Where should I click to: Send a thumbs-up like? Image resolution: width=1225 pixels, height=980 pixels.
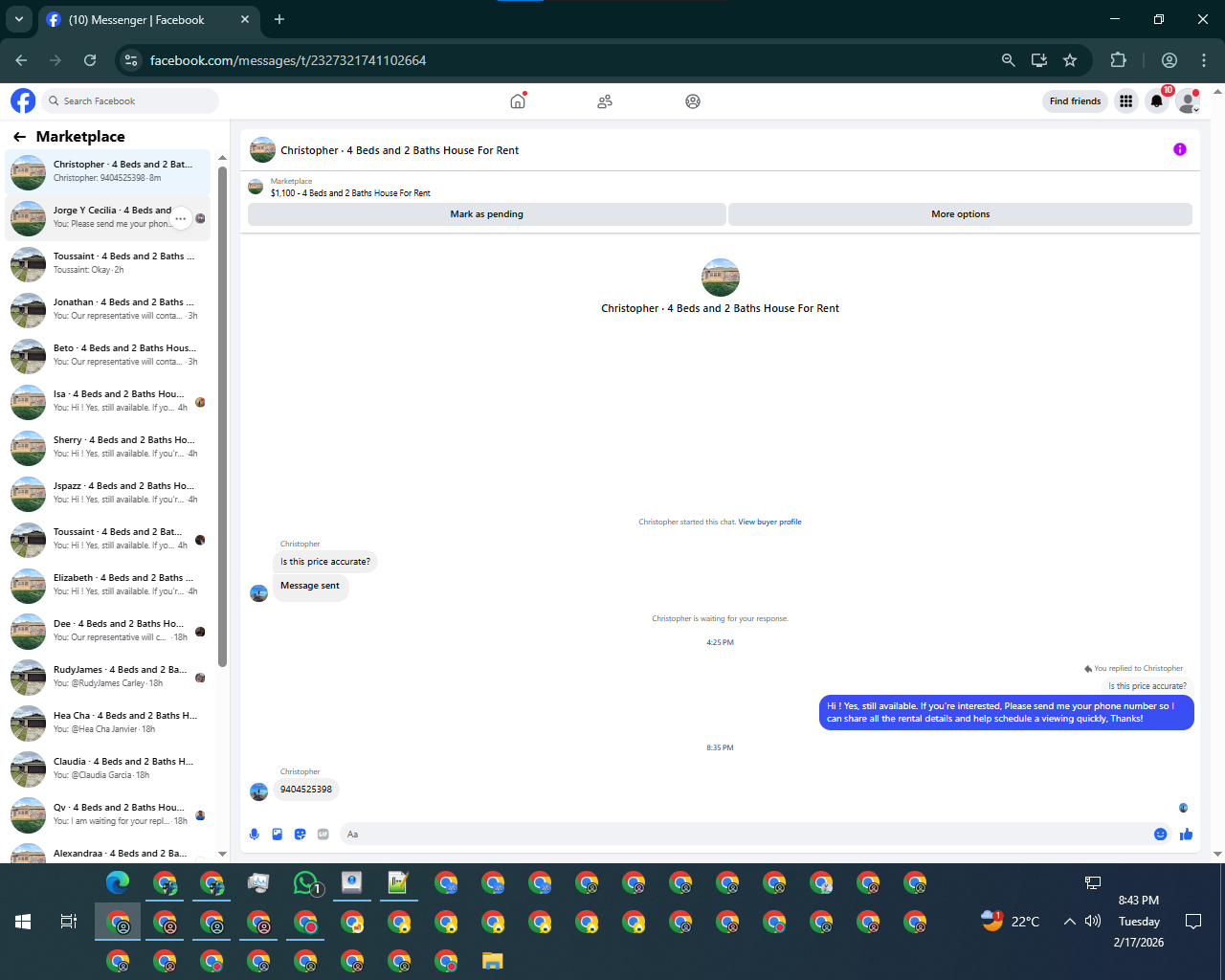(1187, 835)
